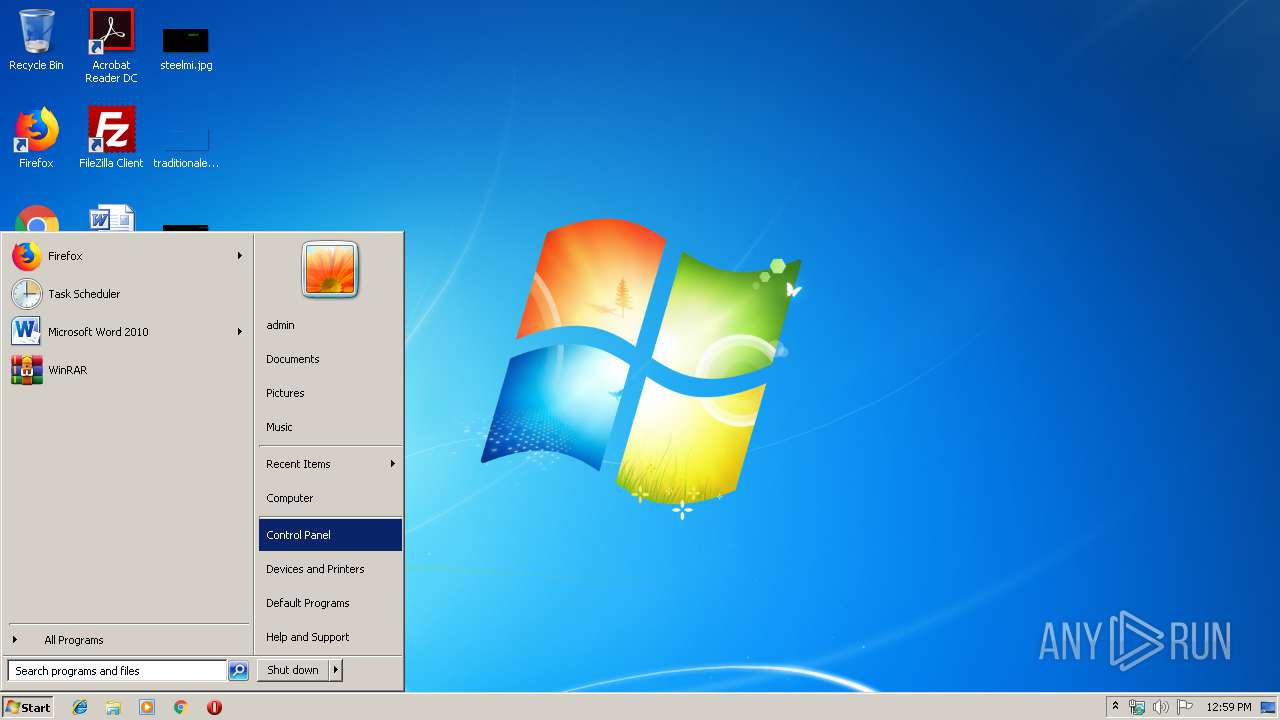Image resolution: width=1280 pixels, height=720 pixels.
Task: Expand the Recent Items submenu
Action: pos(330,464)
